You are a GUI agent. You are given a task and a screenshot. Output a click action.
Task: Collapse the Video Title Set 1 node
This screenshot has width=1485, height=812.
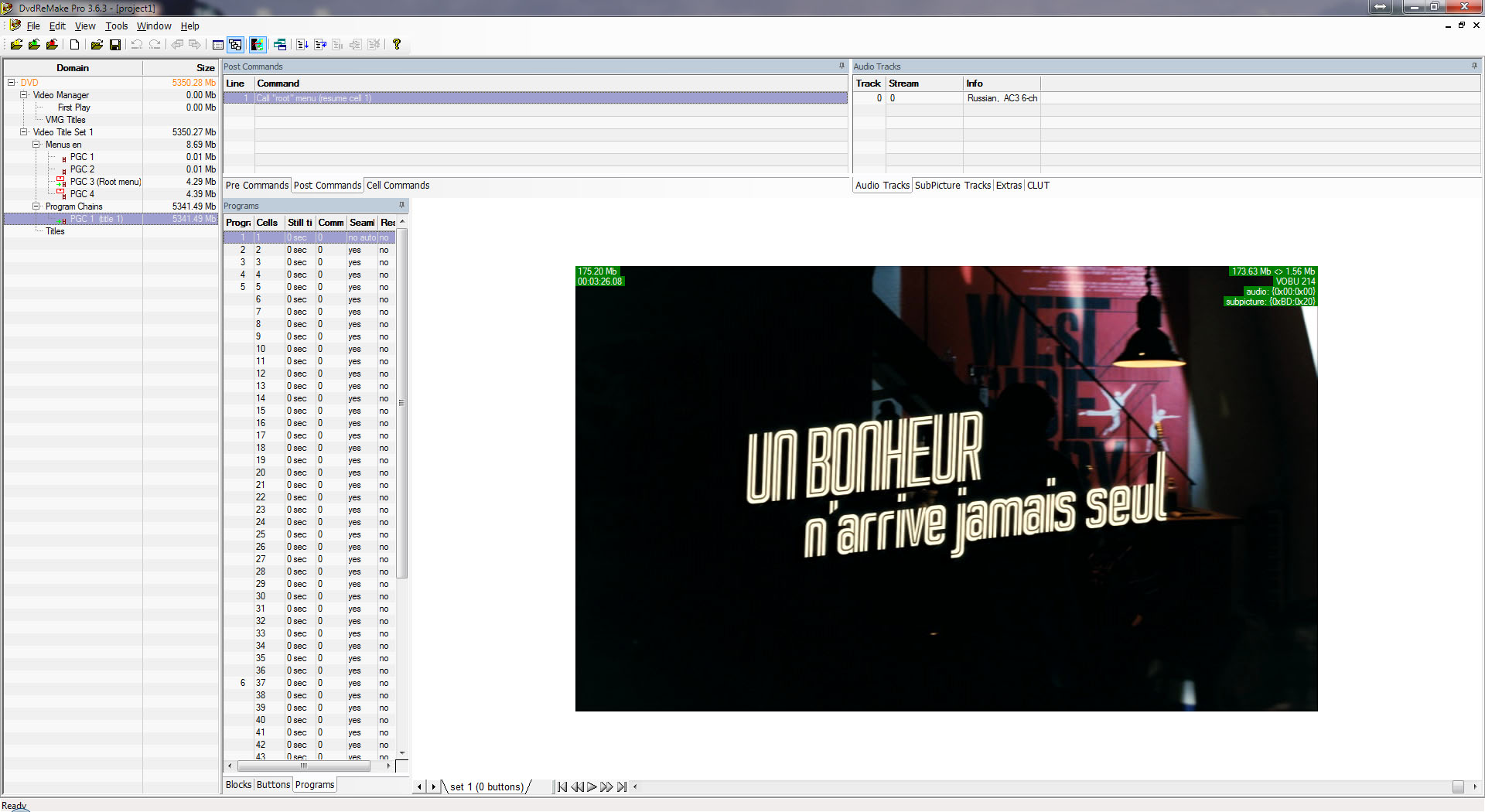(24, 132)
